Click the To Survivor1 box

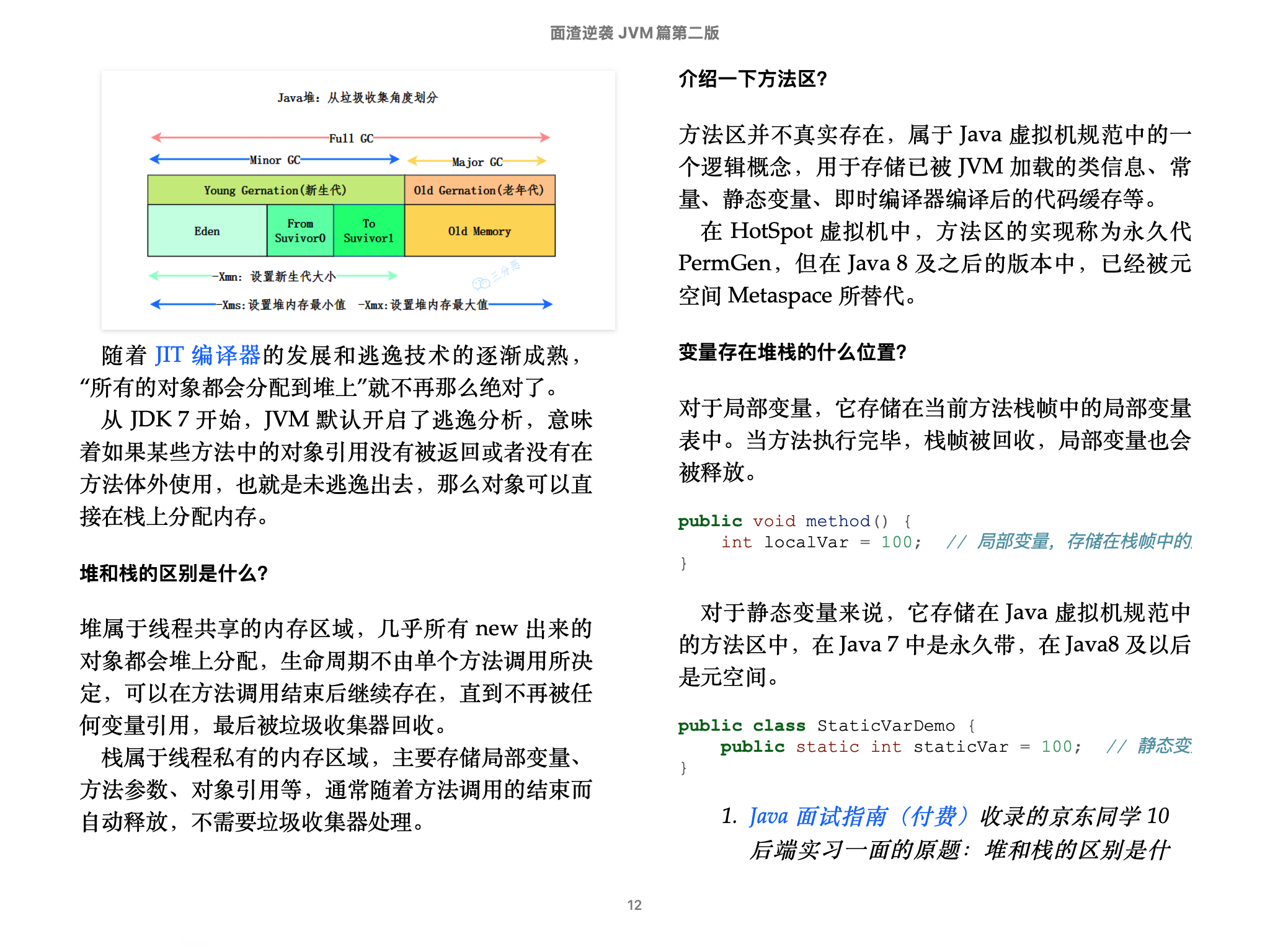click(x=369, y=231)
